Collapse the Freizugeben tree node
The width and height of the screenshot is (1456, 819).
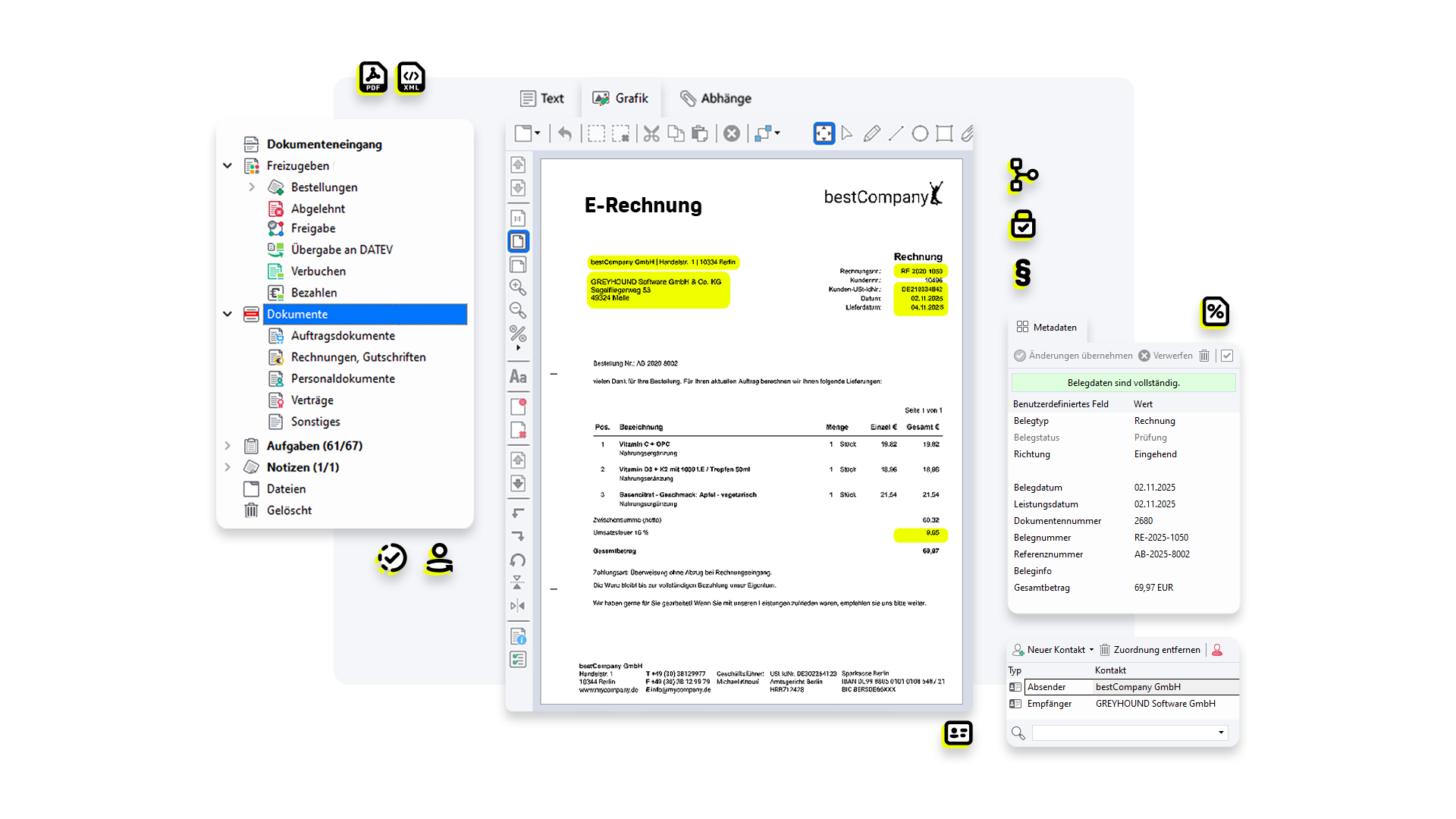[227, 165]
